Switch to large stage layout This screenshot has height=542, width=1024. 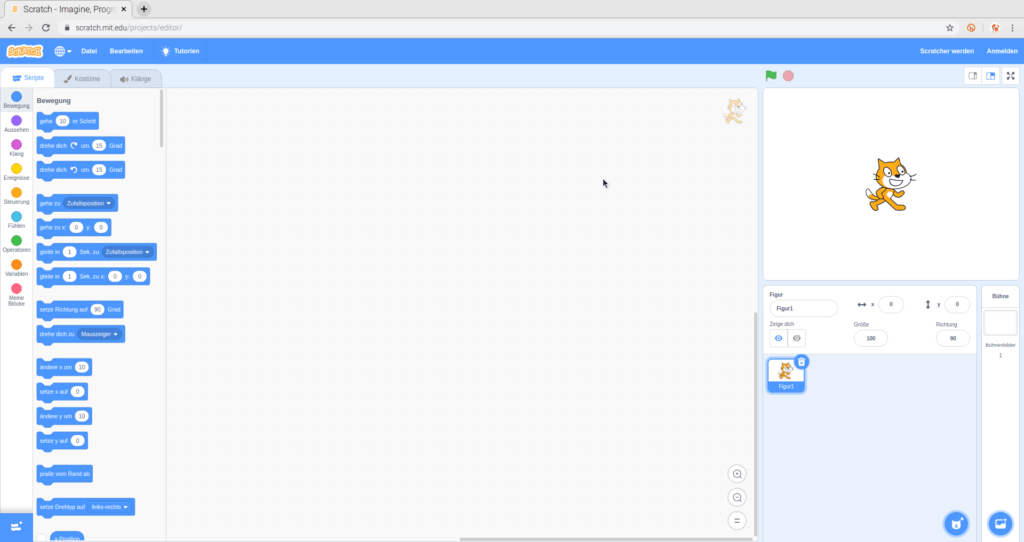click(x=991, y=76)
